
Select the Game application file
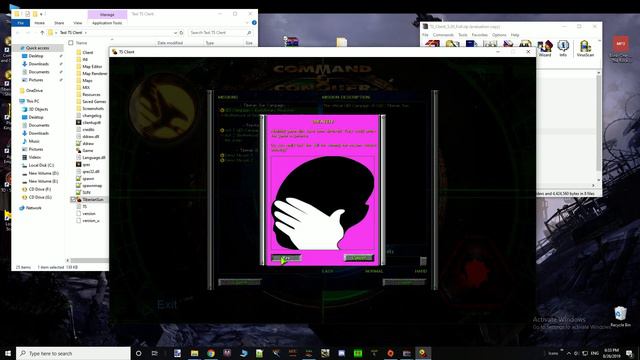[x=88, y=151]
